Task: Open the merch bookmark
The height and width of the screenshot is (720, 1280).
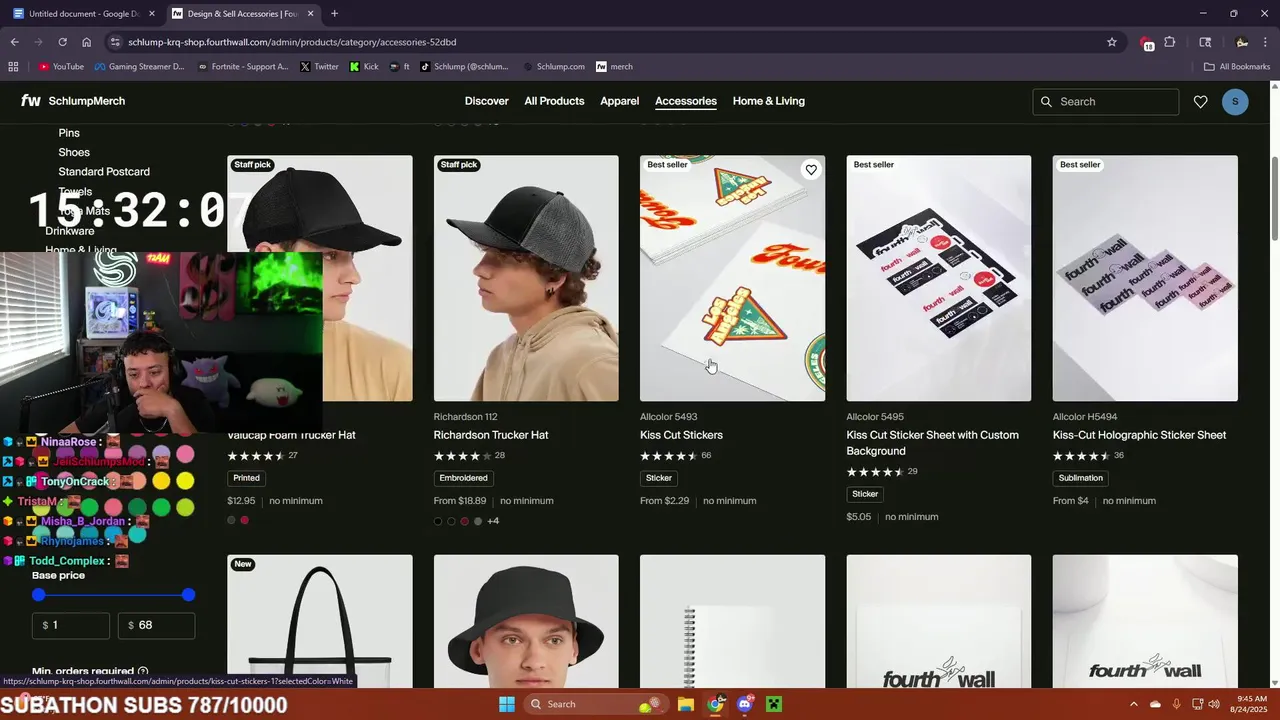Action: pyautogui.click(x=614, y=67)
